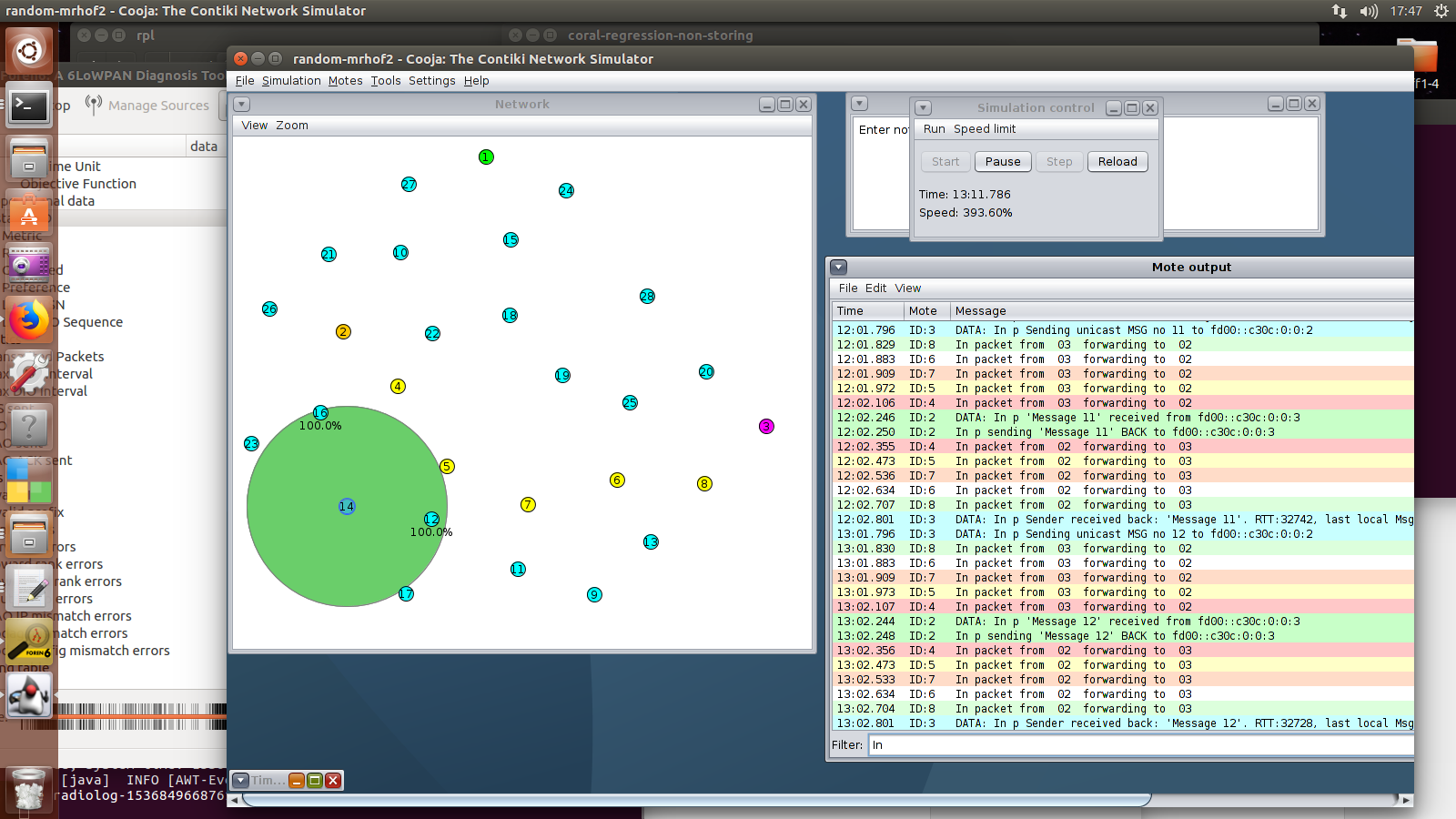Select mote 23 node
The width and height of the screenshot is (1456, 819).
251,444
